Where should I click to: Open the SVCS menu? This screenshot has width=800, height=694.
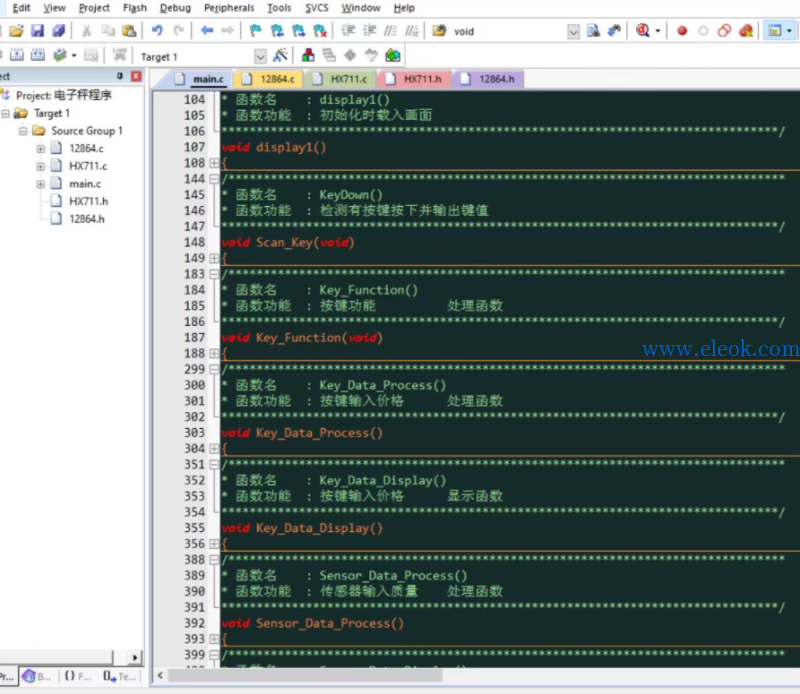click(317, 8)
